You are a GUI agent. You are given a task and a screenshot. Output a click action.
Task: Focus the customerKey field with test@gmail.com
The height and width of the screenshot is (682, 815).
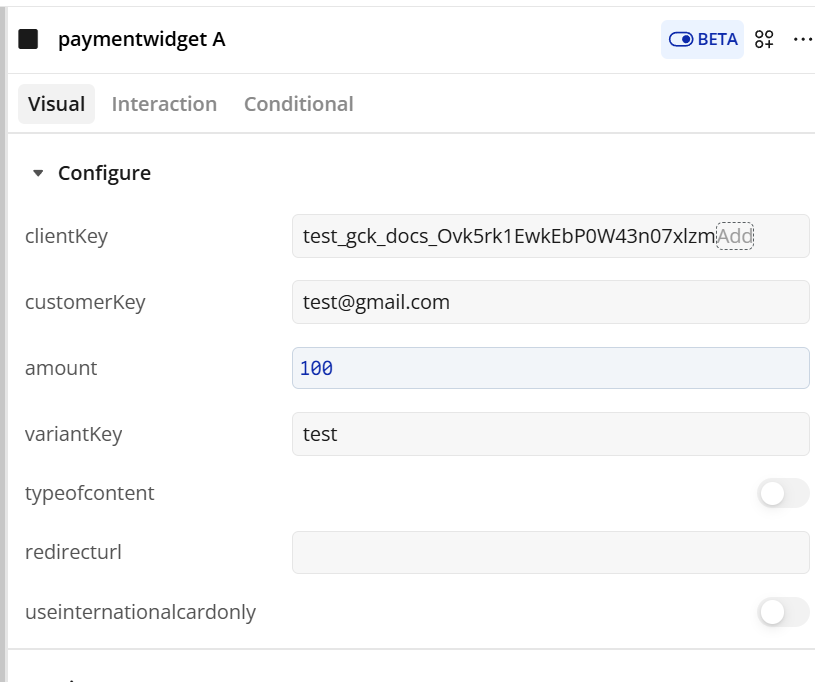pos(550,302)
